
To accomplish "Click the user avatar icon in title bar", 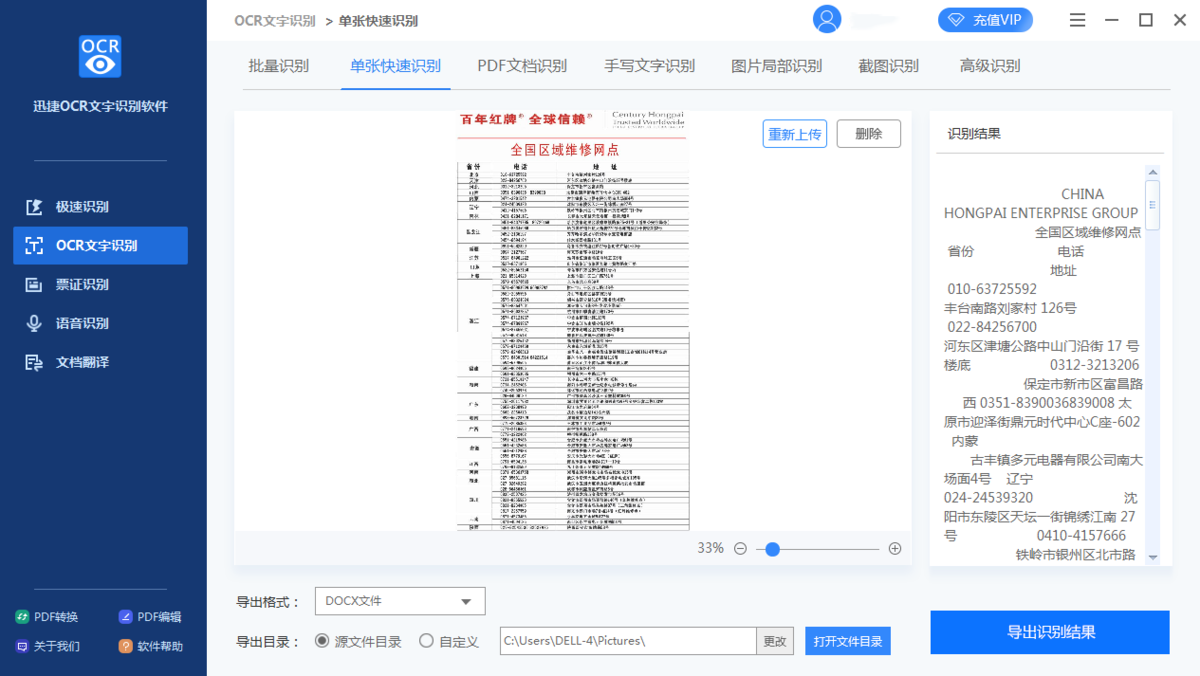I will [x=827, y=19].
